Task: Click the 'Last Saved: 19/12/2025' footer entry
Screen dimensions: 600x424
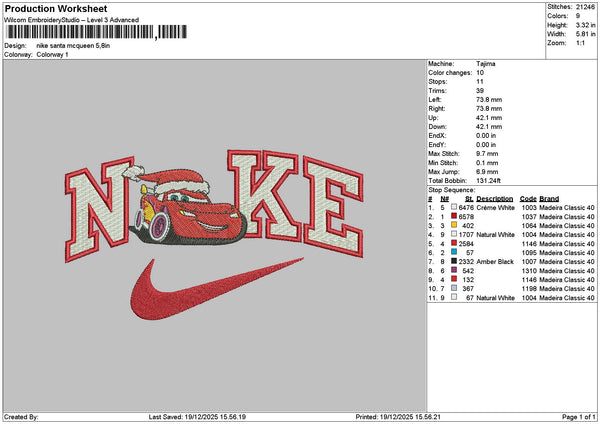Action: pyautogui.click(x=197, y=417)
